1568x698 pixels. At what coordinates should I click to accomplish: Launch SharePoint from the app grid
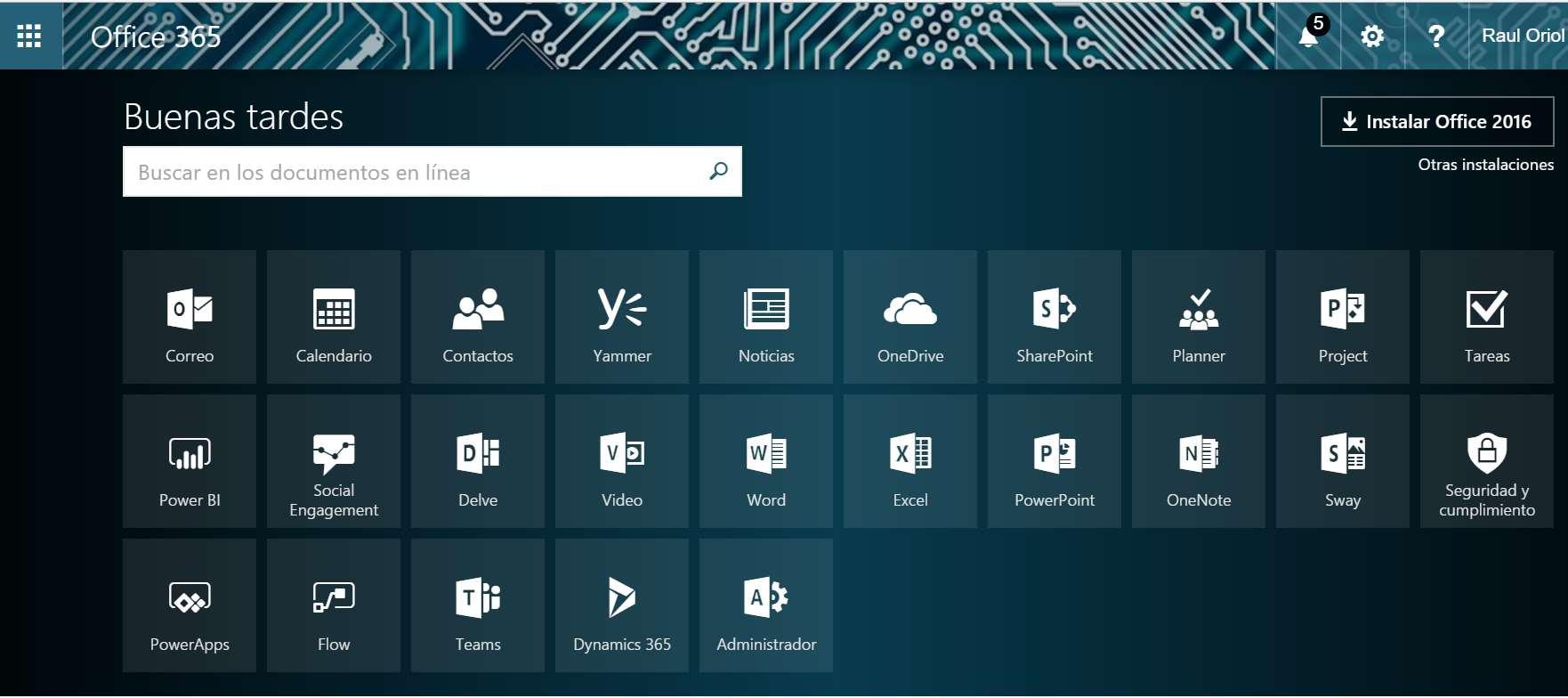[1055, 317]
